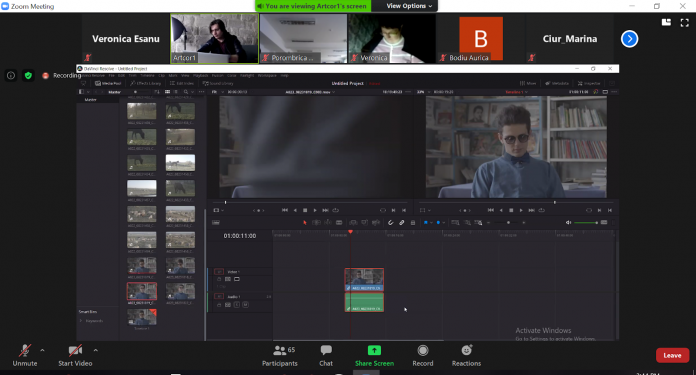Viewport: 696px width, 375px height.
Task: Expand audio options arrow beside Unmute
Action: [x=42, y=350]
